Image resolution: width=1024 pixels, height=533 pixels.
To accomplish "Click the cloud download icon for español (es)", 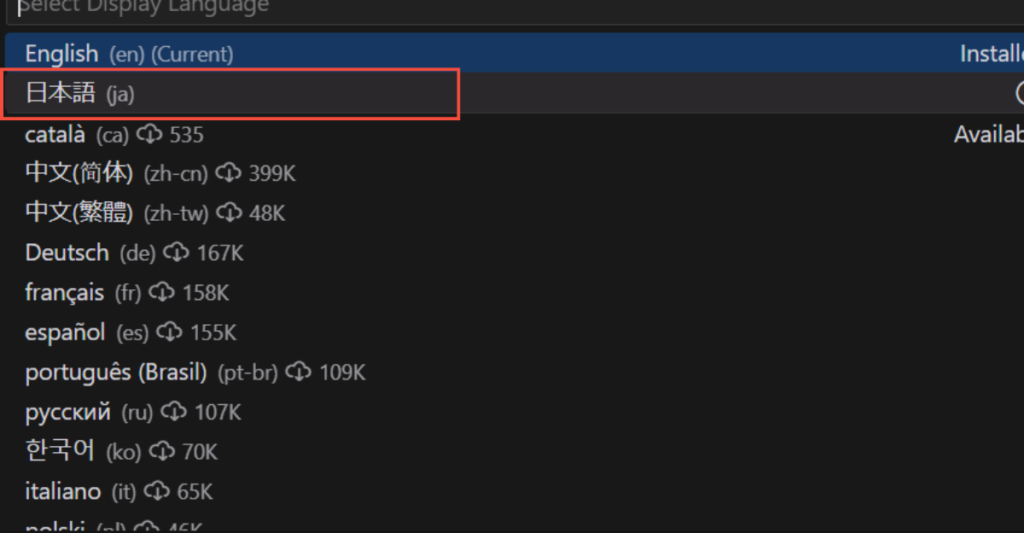I will [x=170, y=332].
